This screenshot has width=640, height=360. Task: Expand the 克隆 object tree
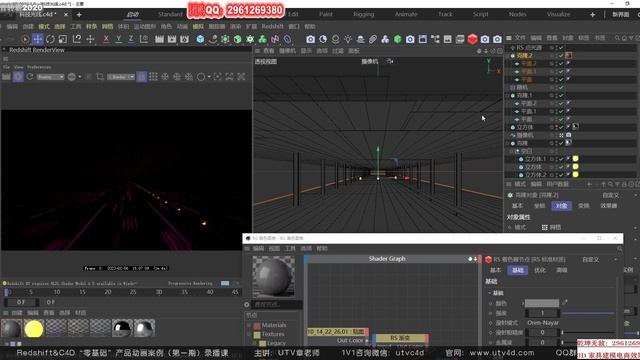click(x=507, y=143)
